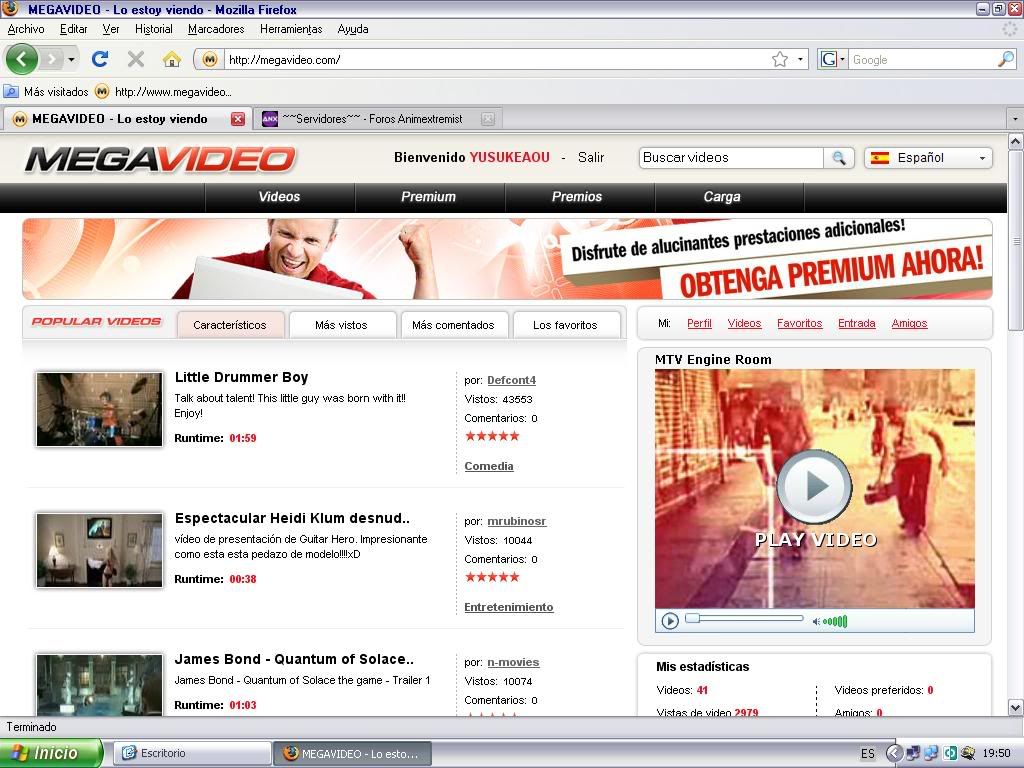Image resolution: width=1024 pixels, height=768 pixels.
Task: Click the big Play Video circle
Action: [x=814, y=487]
